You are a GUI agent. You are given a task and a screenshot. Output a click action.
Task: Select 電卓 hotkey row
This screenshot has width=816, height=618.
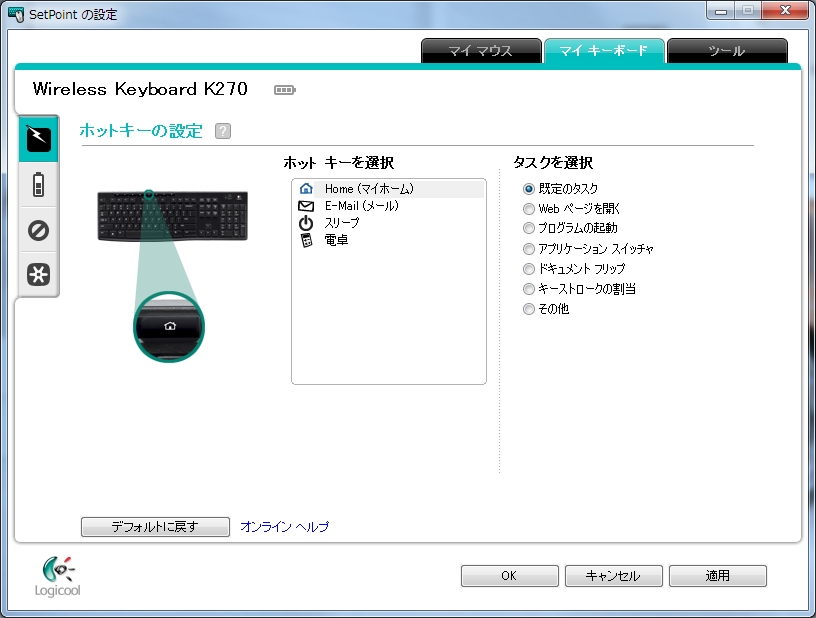coord(389,240)
